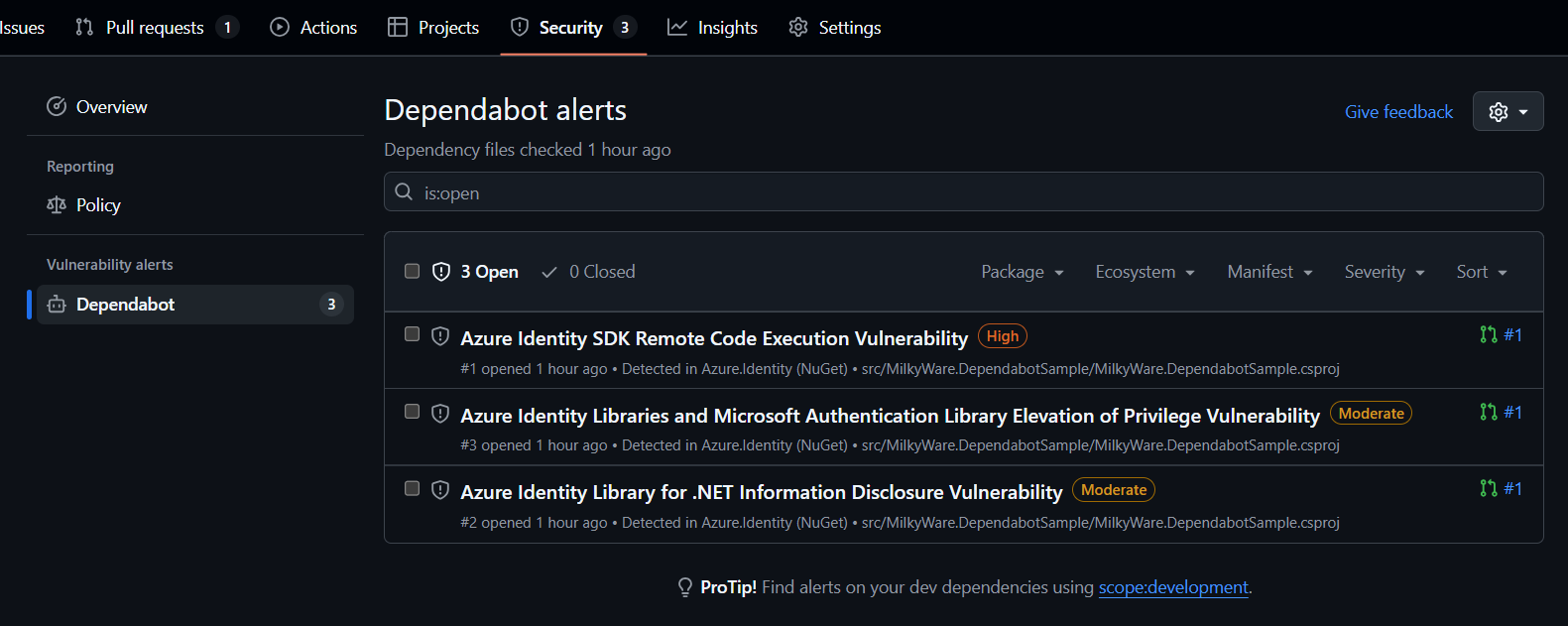Check the Elevation of Privilege alert checkbox
Image resolution: width=1568 pixels, height=626 pixels.
click(x=412, y=411)
